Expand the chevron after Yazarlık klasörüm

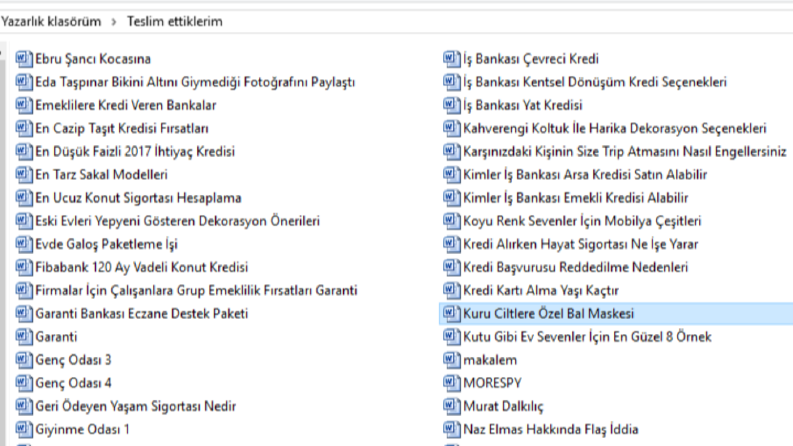click(114, 22)
